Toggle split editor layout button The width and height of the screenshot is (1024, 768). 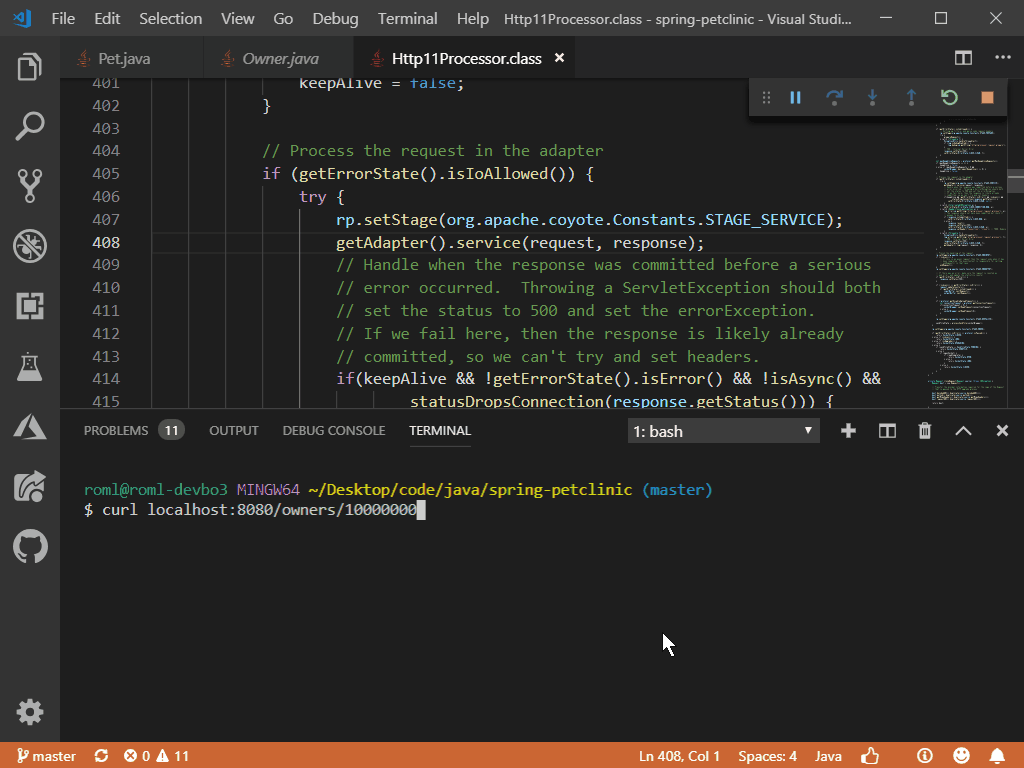tap(963, 58)
